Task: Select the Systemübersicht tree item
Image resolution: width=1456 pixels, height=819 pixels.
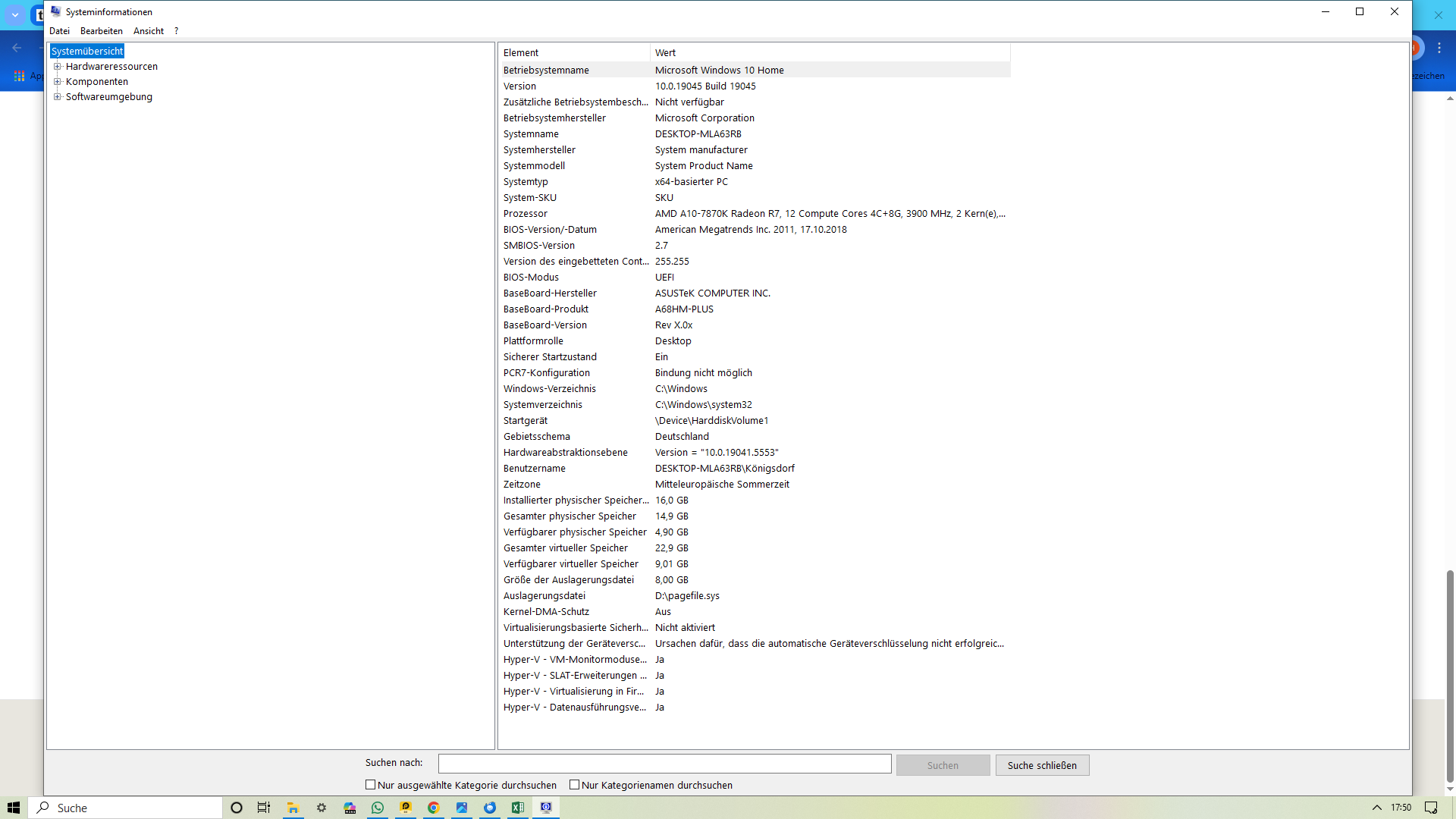Action: coord(87,51)
